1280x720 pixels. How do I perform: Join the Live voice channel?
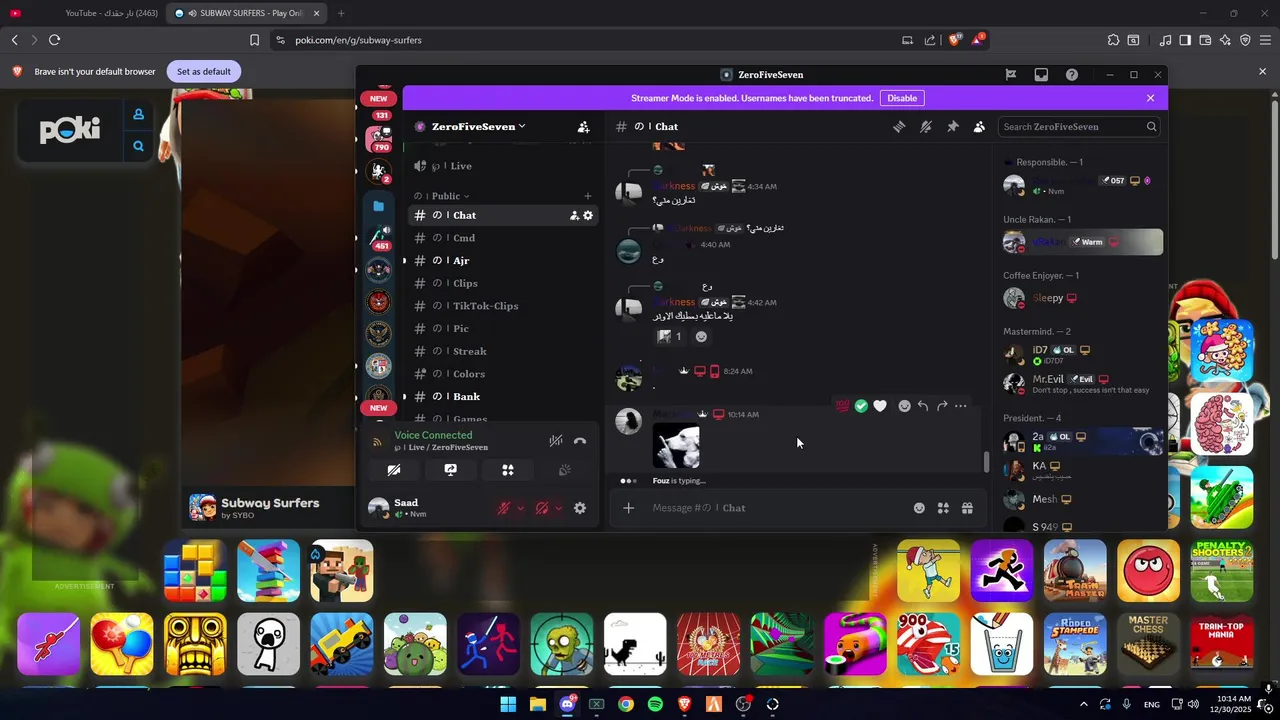point(504,166)
